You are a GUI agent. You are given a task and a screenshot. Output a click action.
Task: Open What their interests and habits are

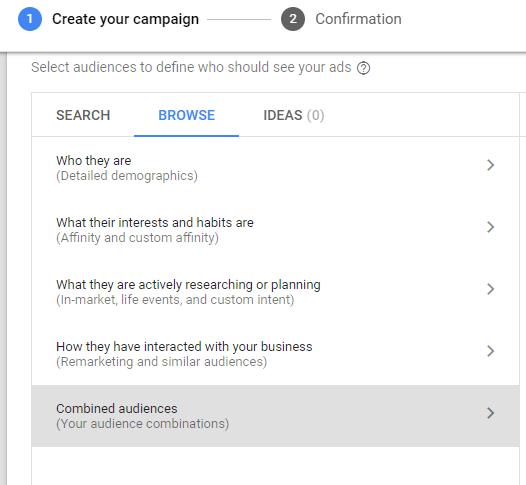click(x=275, y=230)
